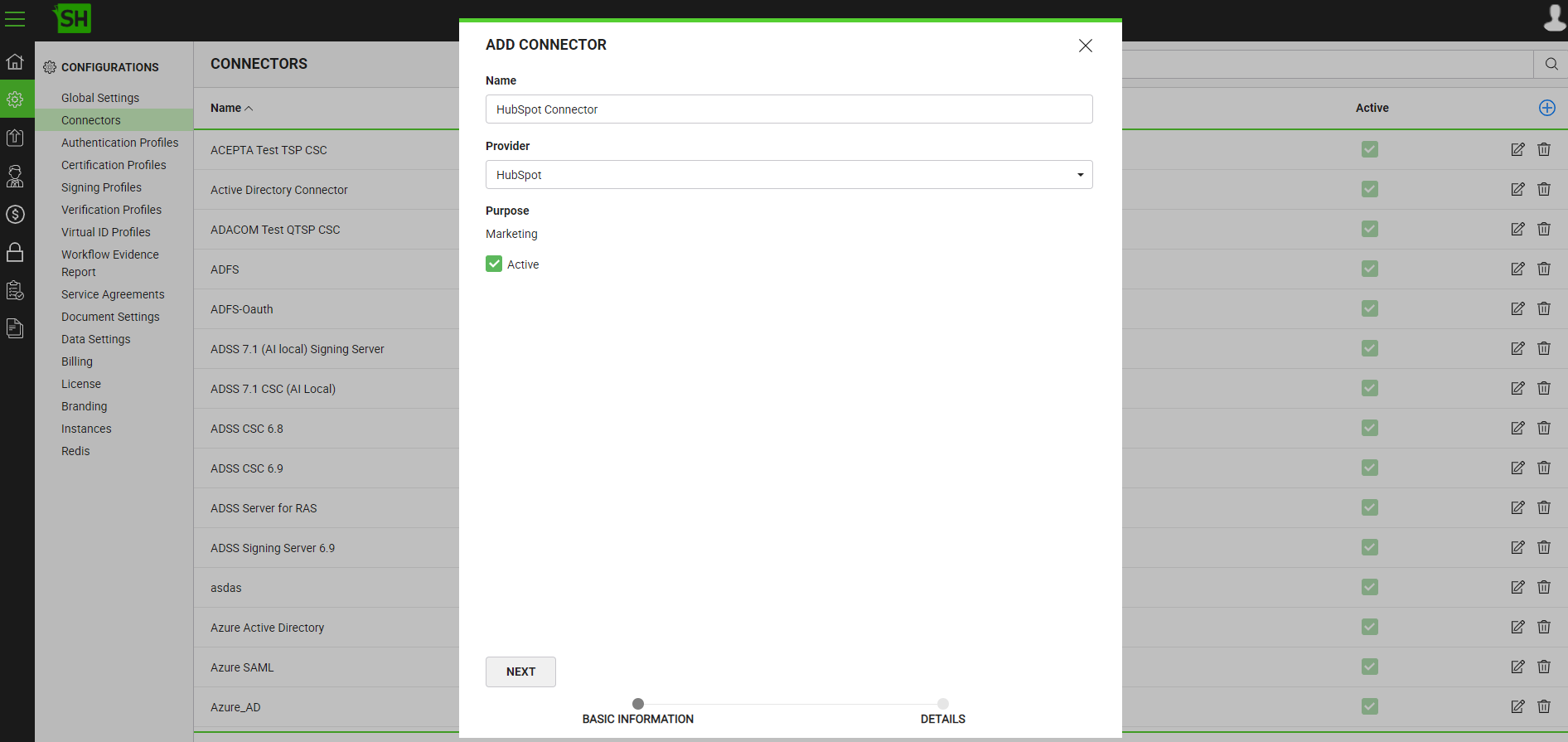The height and width of the screenshot is (742, 1568).
Task: Click the ADFS-Oauth connector name
Action: [x=242, y=309]
